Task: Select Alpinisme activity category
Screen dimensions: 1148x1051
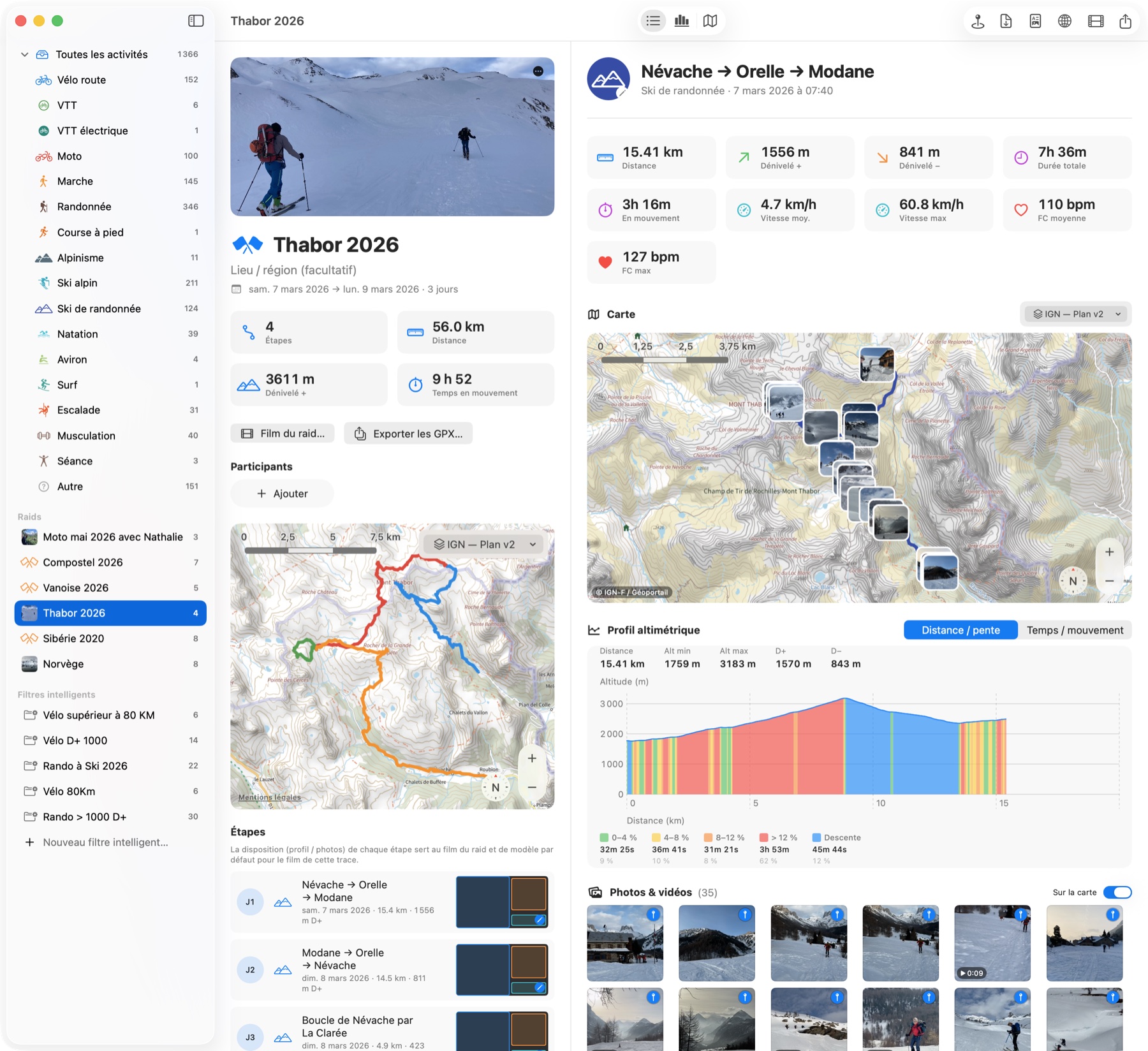Action: click(110, 258)
